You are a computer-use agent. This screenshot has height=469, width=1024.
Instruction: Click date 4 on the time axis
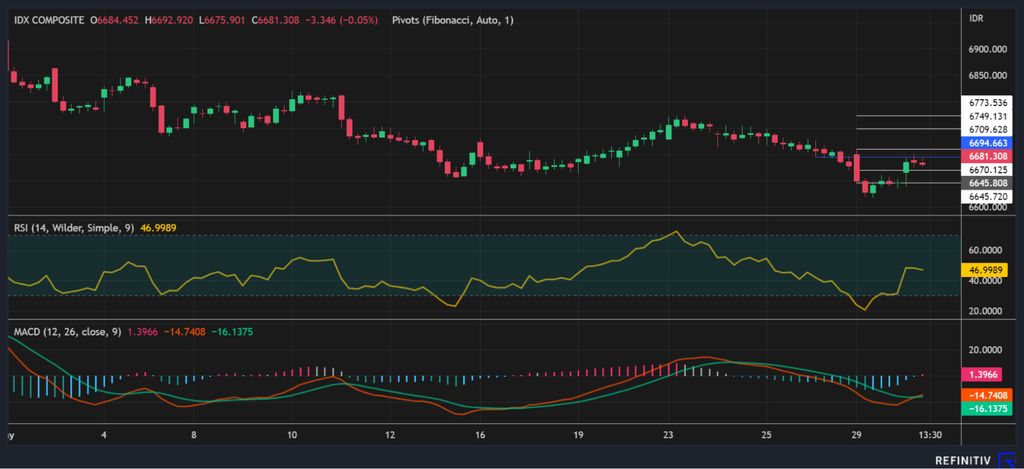pos(104,435)
